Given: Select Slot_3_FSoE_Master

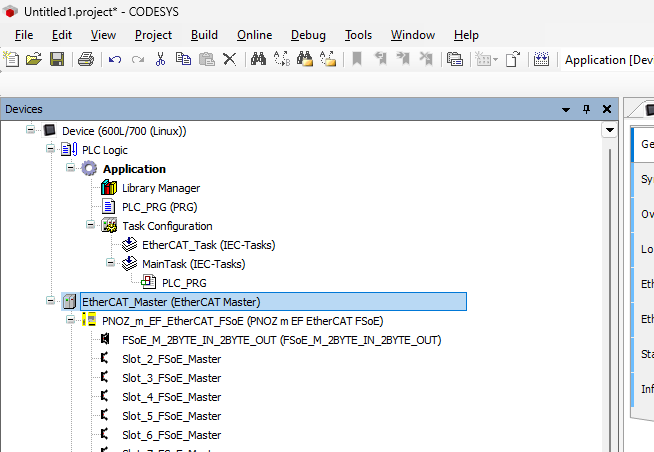Looking at the screenshot, I should (x=171, y=378).
